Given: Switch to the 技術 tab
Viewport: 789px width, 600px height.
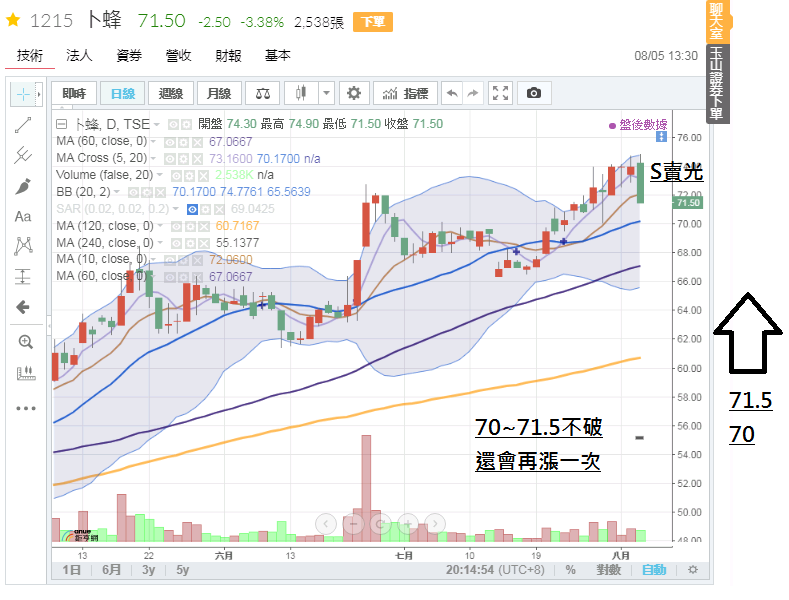Looking at the screenshot, I should coord(30,55).
